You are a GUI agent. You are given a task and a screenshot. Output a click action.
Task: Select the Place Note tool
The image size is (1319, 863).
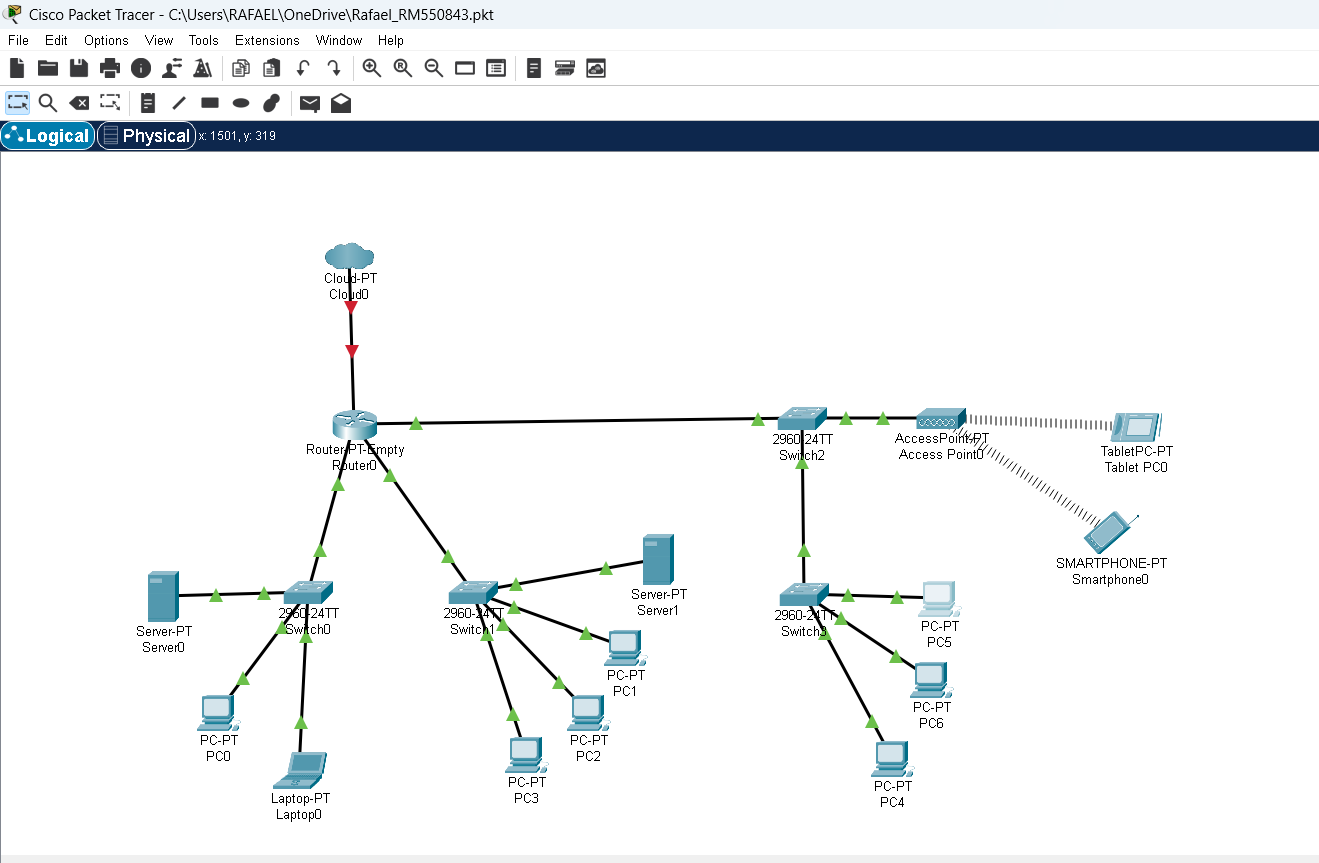point(148,103)
